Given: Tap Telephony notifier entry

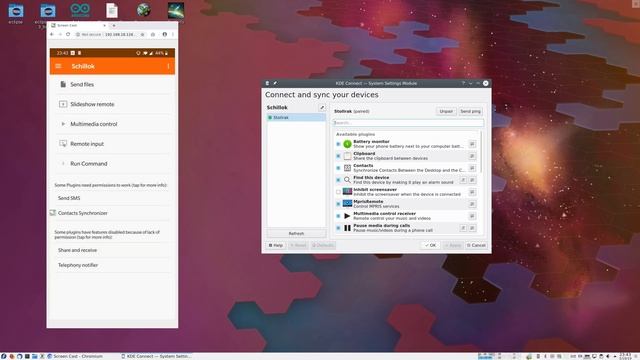Looking at the screenshot, I should (x=112, y=265).
